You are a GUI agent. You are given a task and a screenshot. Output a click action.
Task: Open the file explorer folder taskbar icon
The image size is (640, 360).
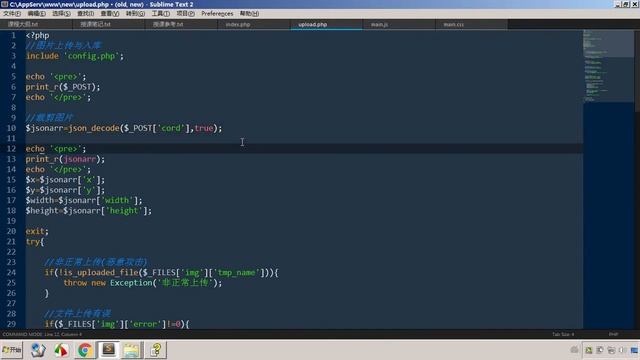click(x=131, y=350)
